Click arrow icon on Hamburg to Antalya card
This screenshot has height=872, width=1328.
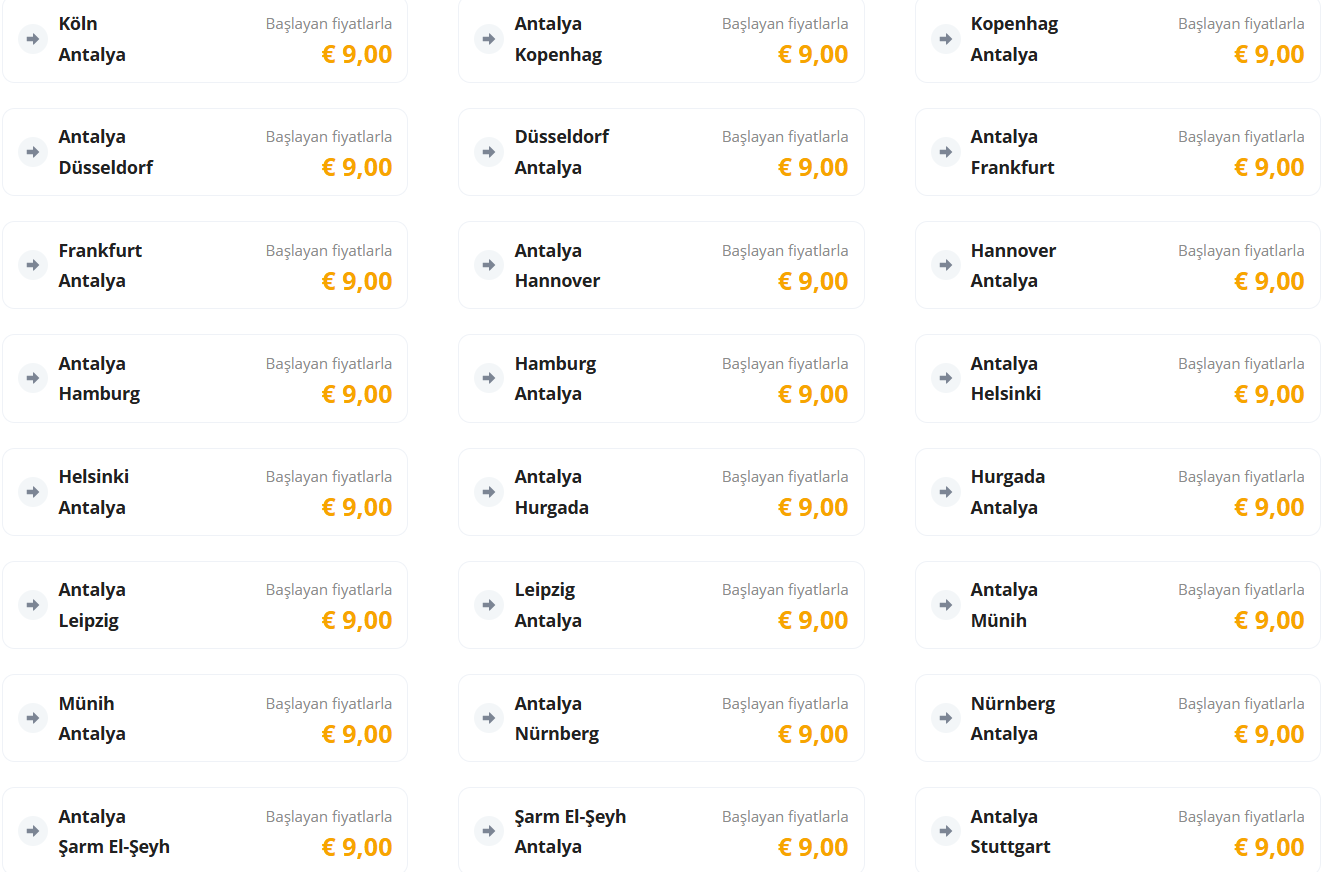[489, 378]
